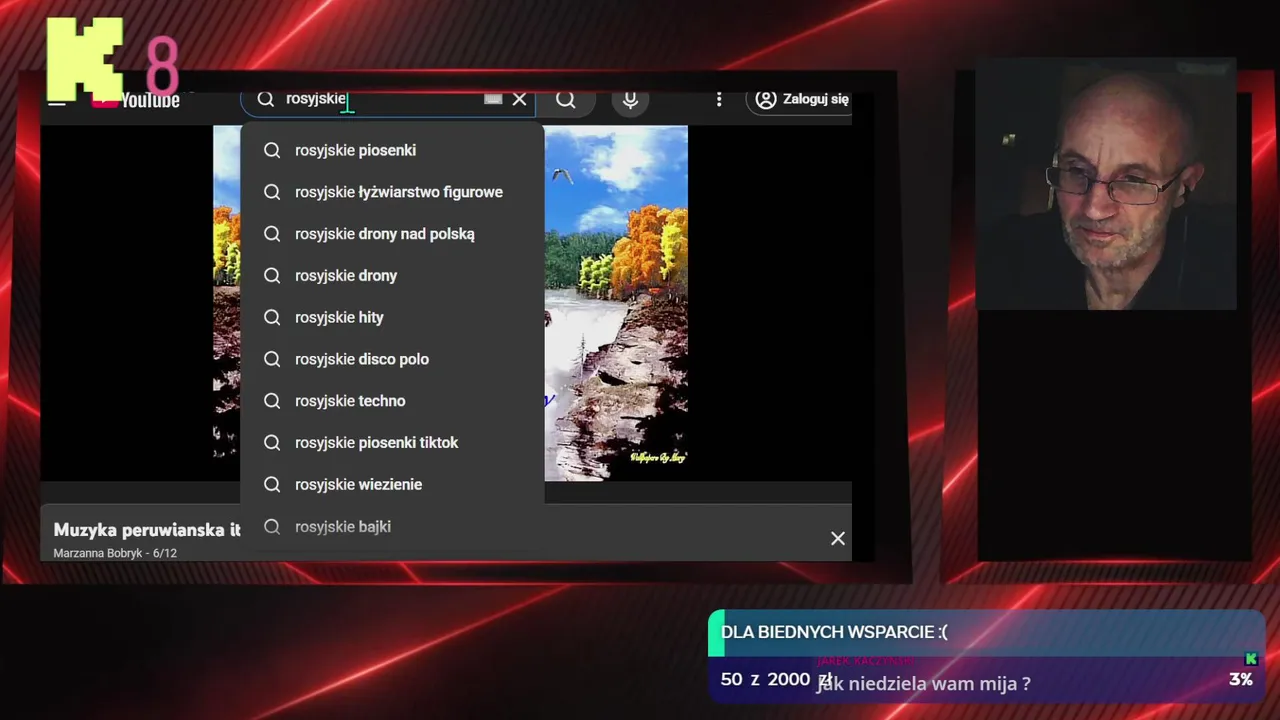
Task: Select suggestion 'rosyjskie piosenki'
Action: pyautogui.click(x=392, y=150)
